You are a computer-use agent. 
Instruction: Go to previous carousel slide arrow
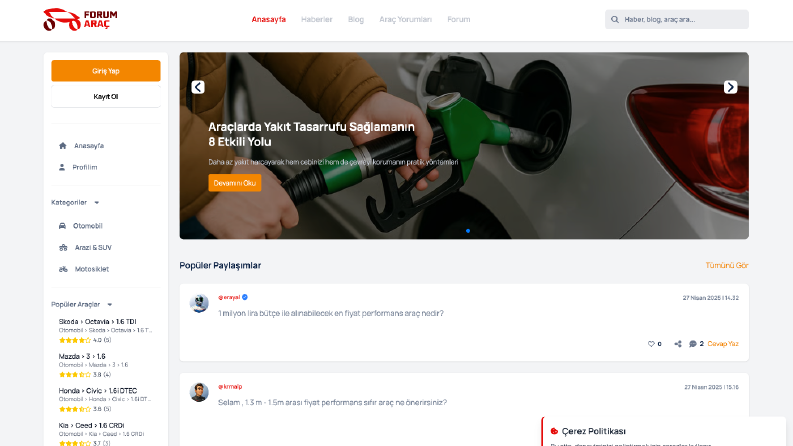(x=198, y=87)
